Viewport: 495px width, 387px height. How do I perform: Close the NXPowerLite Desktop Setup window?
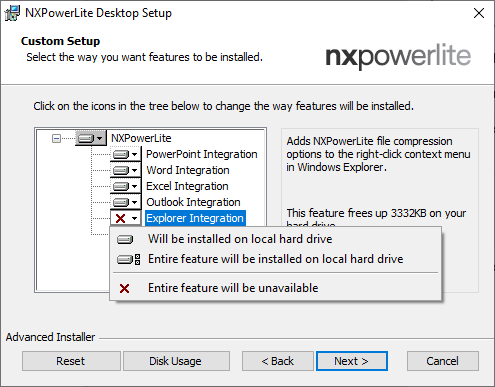[479, 13]
